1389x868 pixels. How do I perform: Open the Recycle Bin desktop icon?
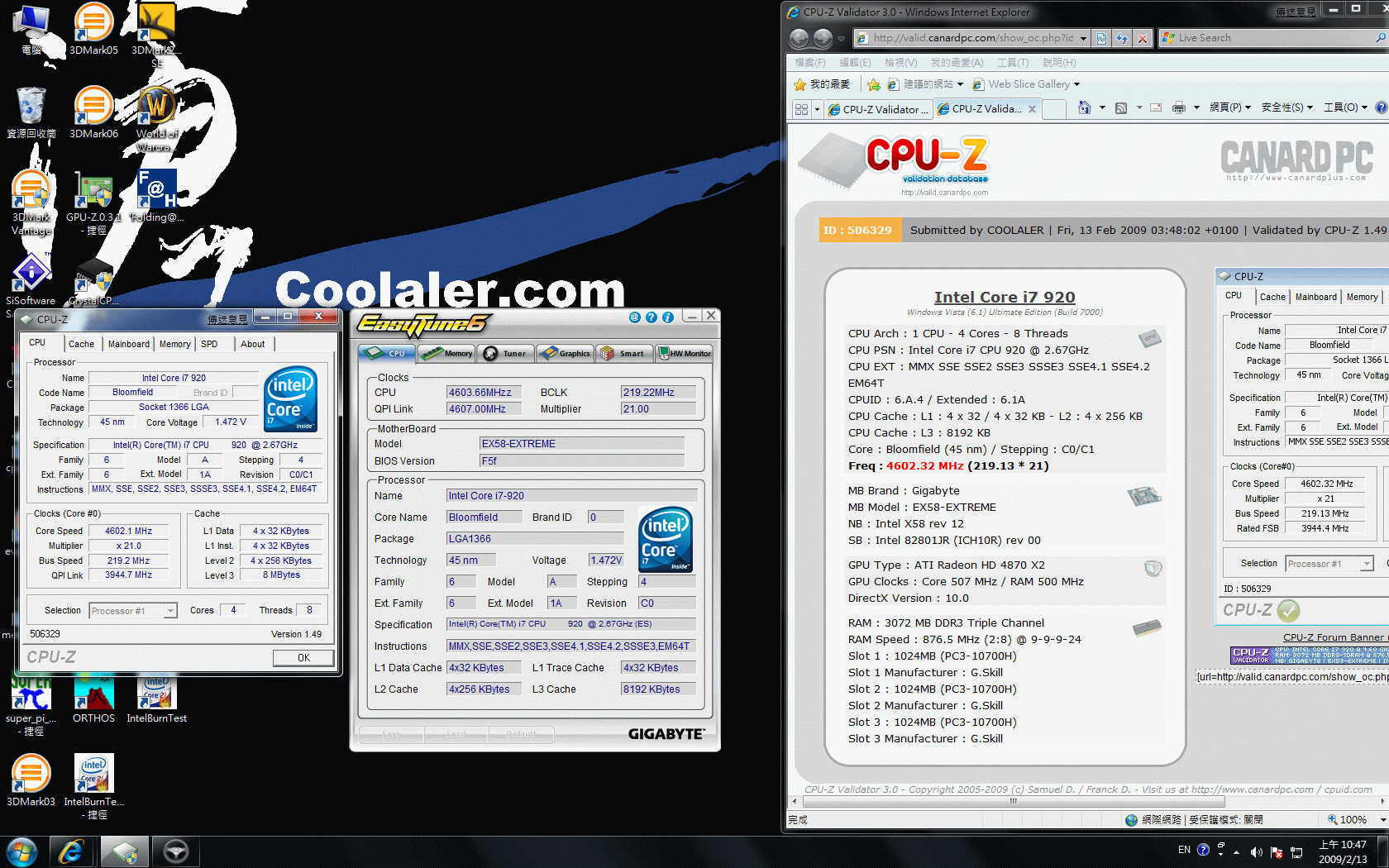pyautogui.click(x=31, y=112)
